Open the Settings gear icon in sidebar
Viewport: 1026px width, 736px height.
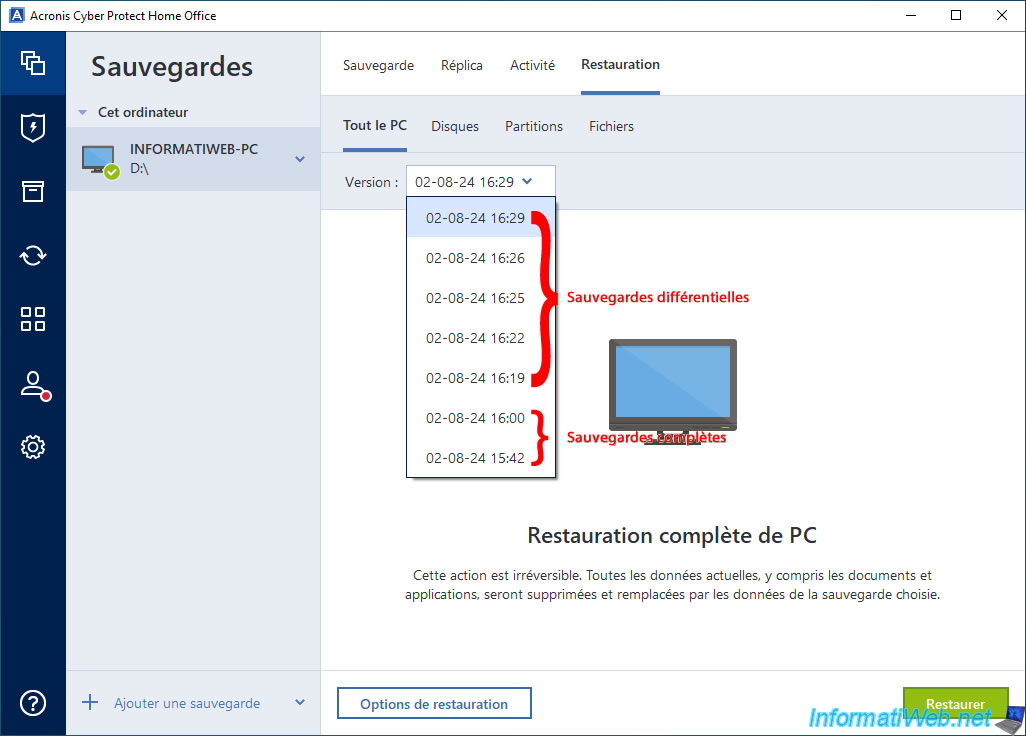[x=33, y=447]
